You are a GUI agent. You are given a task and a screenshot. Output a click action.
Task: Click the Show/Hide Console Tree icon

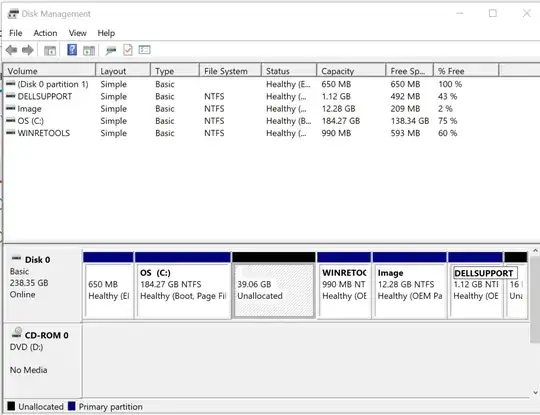pos(50,51)
